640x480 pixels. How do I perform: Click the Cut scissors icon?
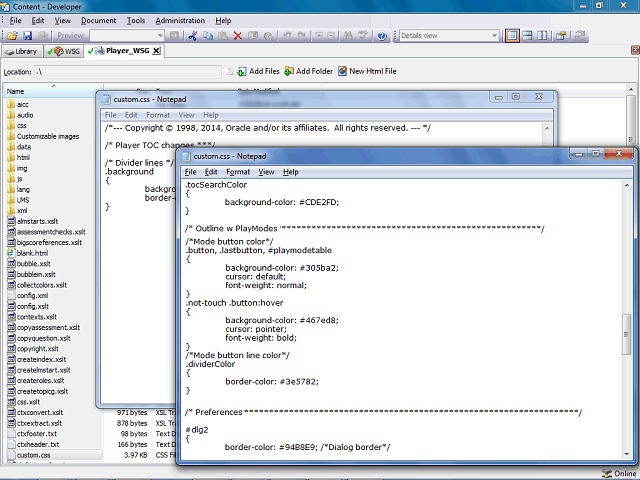pos(193,36)
